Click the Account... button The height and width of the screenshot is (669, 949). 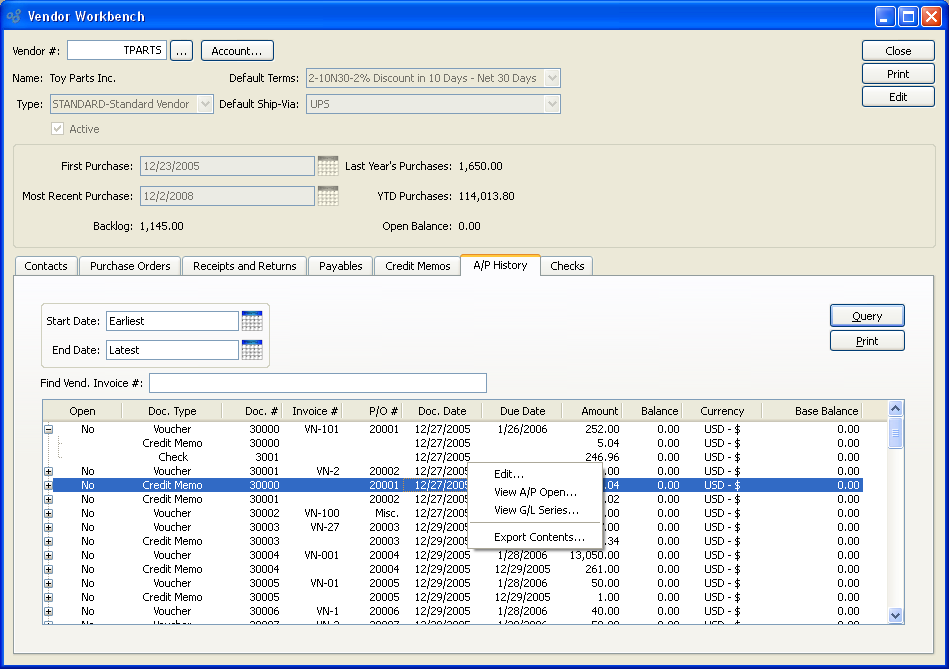point(237,51)
